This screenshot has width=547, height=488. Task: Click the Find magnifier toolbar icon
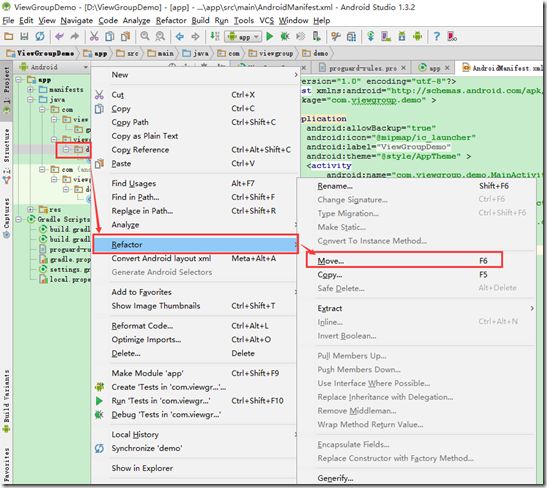[145, 36]
